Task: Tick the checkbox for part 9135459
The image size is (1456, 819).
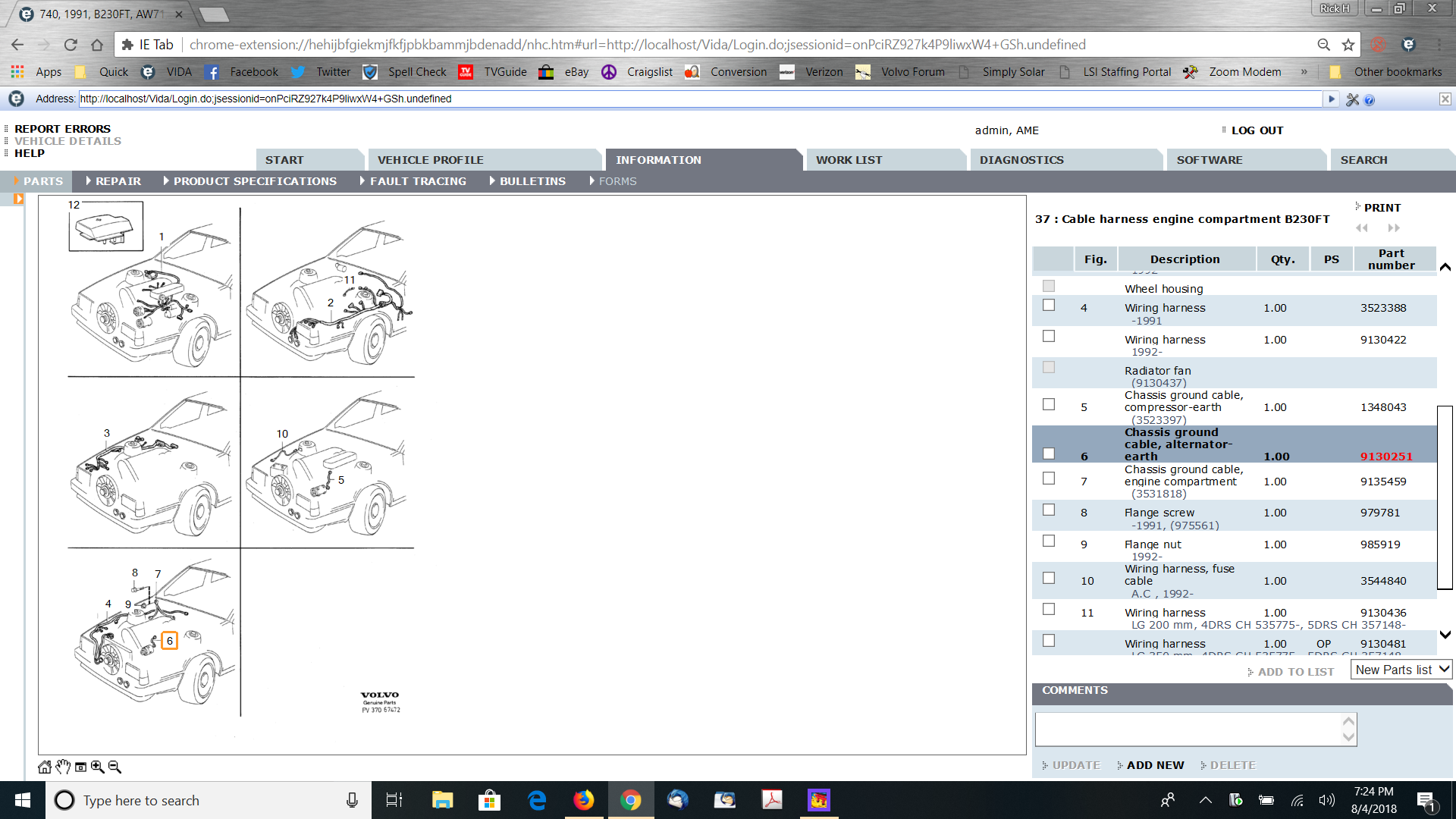Action: (1049, 479)
